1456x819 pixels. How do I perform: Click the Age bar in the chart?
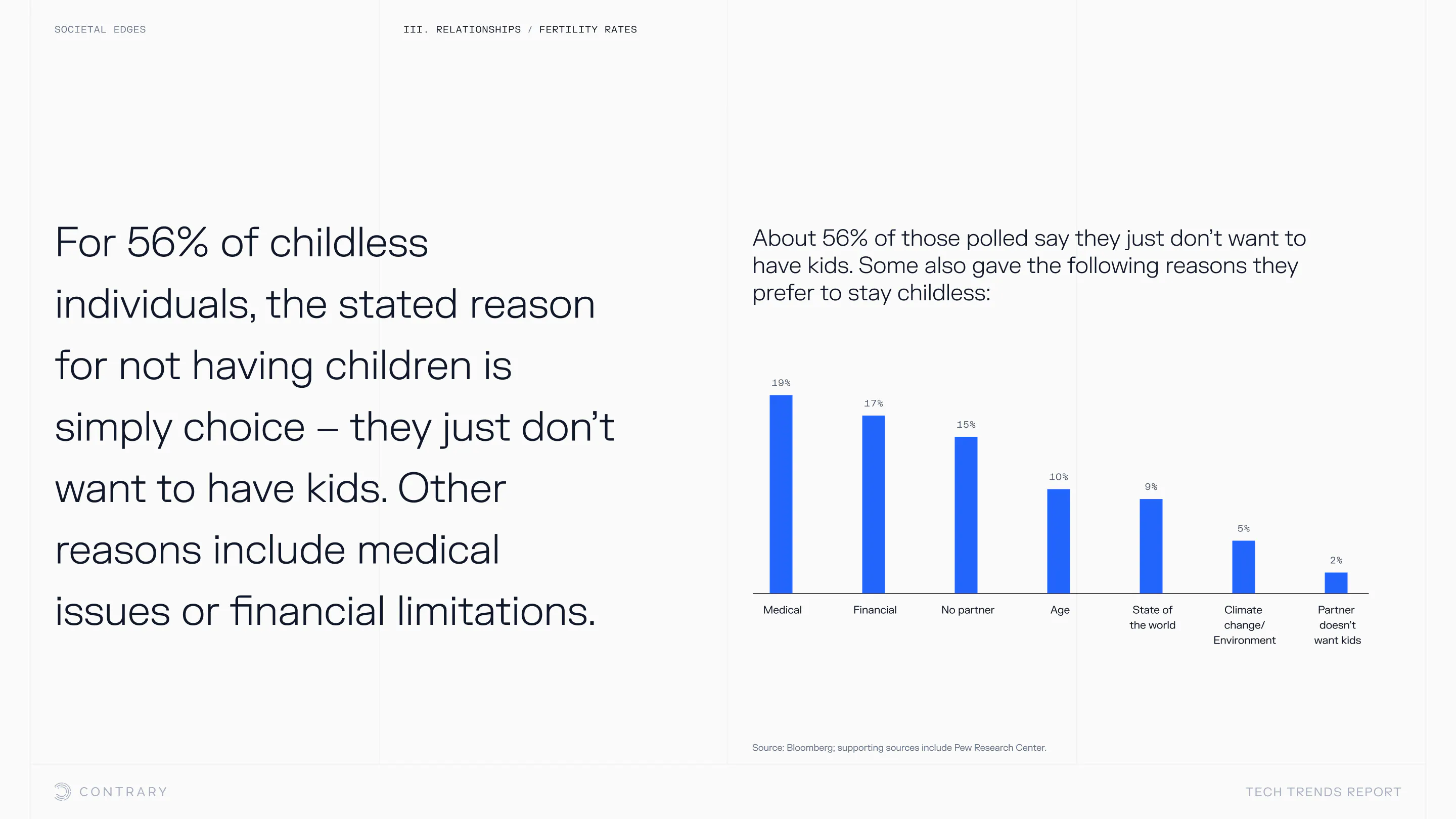1058,541
